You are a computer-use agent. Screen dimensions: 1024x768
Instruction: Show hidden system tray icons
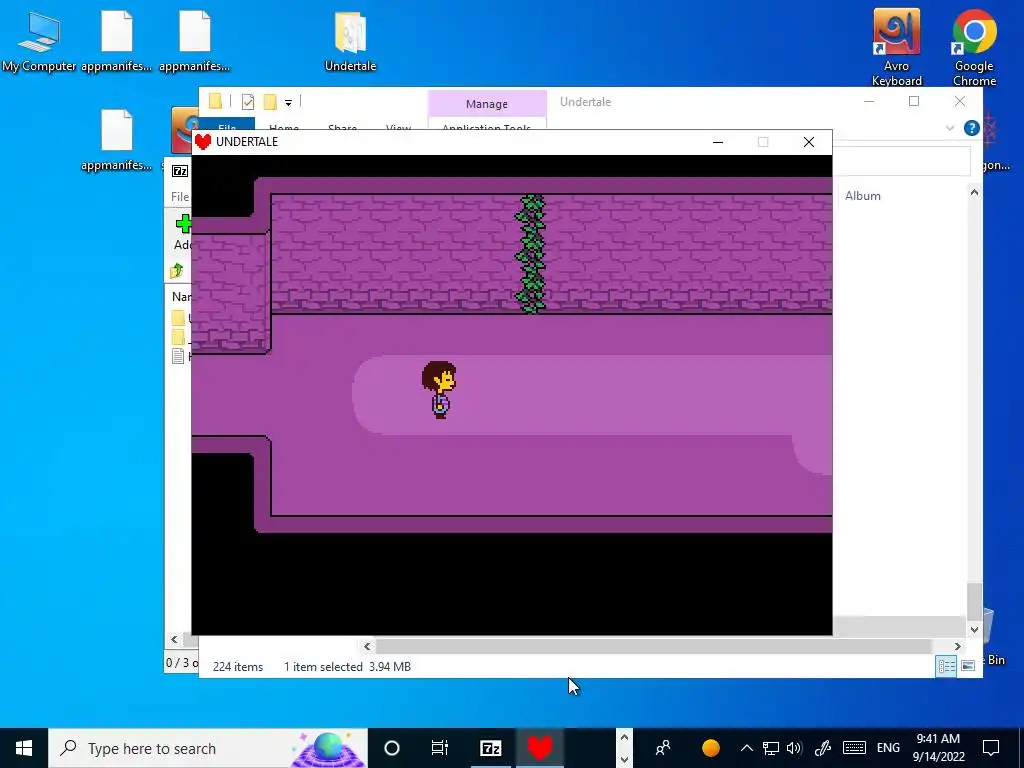(746, 748)
